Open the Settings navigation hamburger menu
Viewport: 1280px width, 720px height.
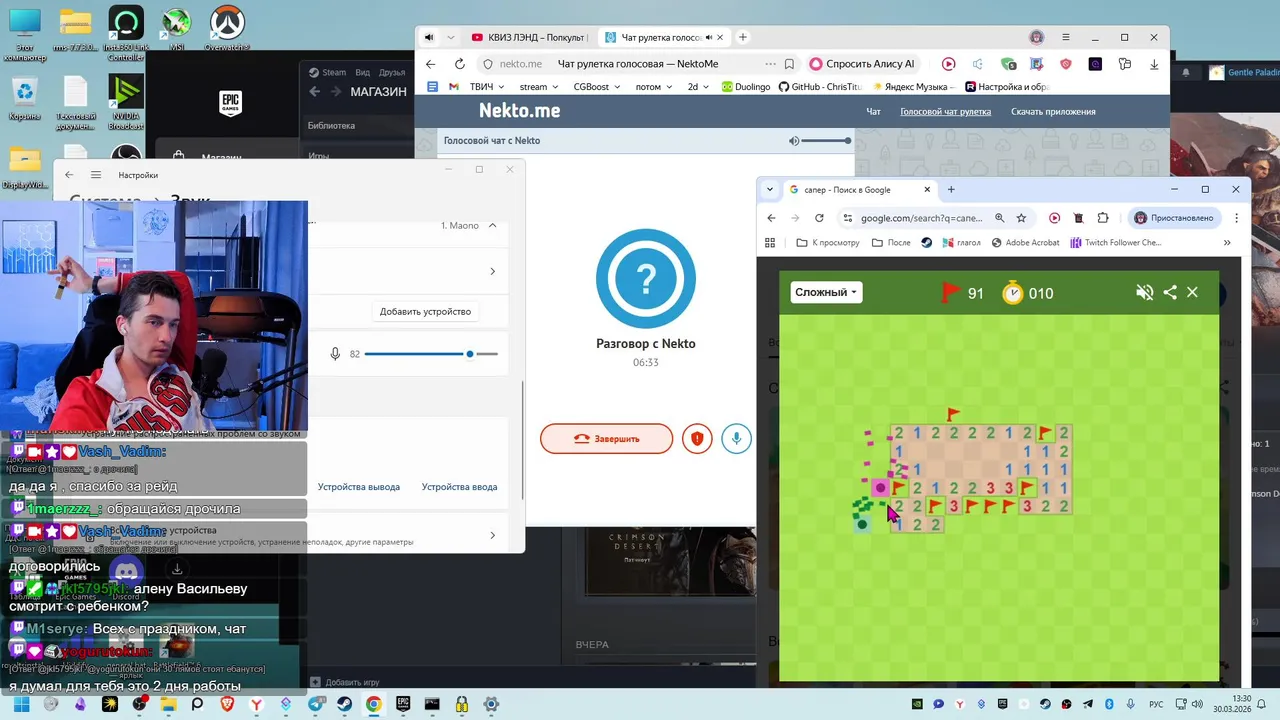tap(96, 175)
